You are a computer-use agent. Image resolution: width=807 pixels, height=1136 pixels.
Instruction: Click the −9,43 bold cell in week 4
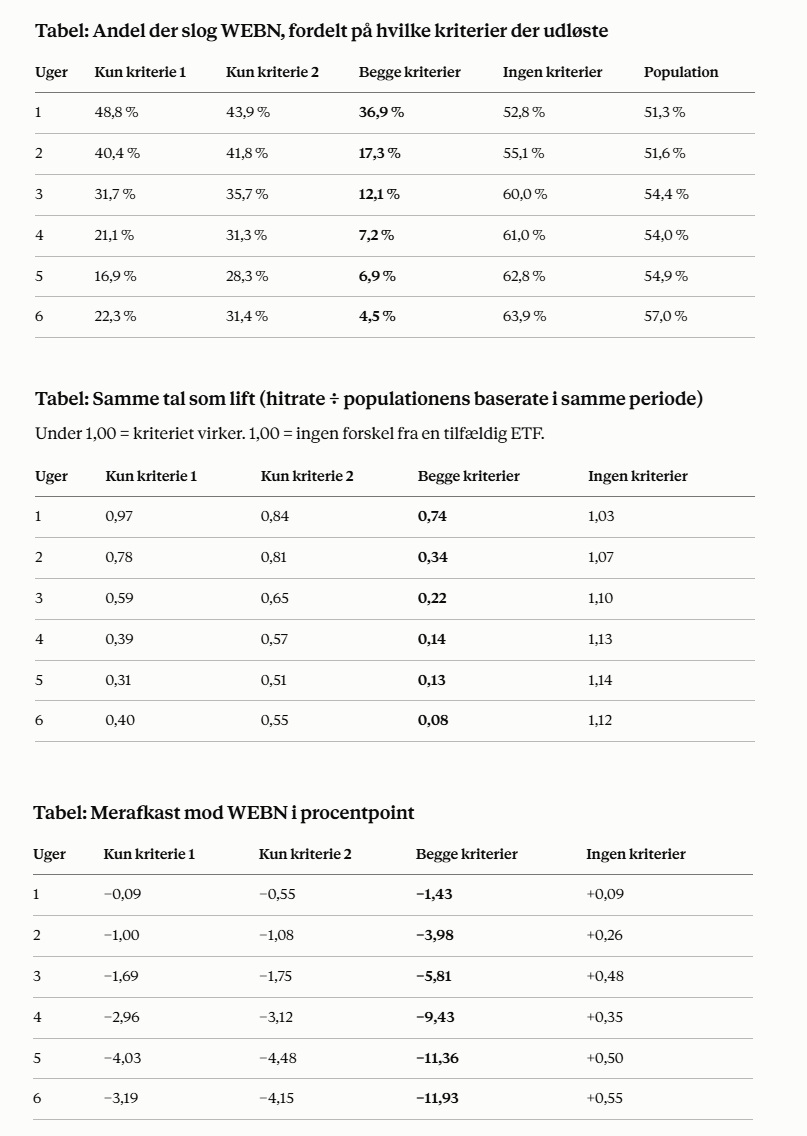[x=435, y=1017]
